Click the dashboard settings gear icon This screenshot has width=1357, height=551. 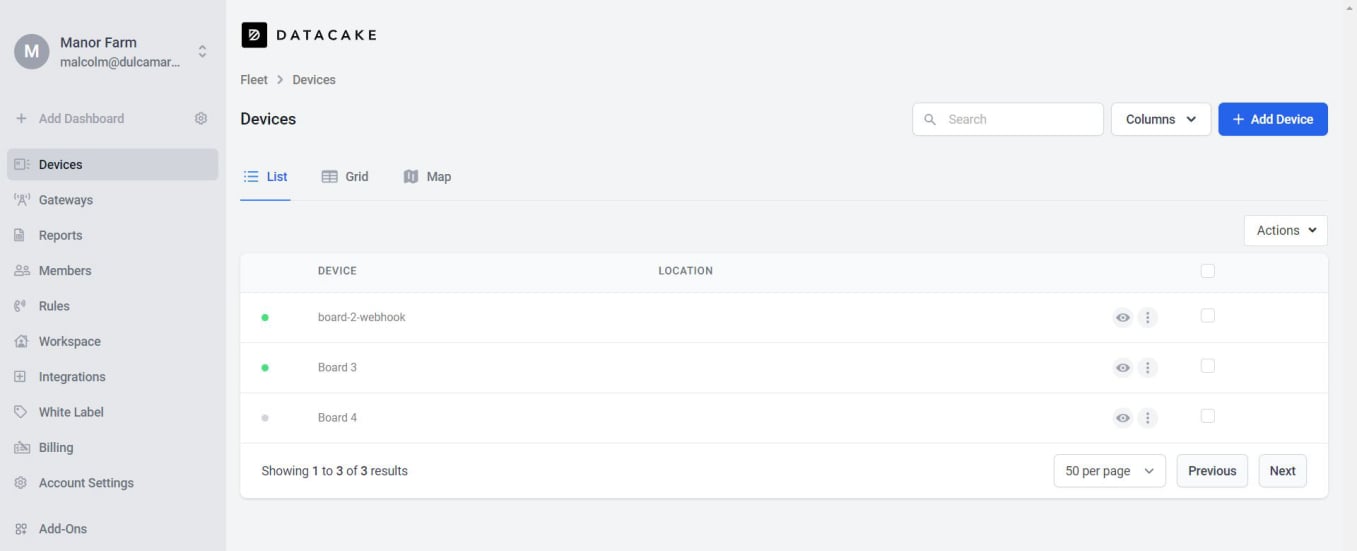click(x=201, y=118)
